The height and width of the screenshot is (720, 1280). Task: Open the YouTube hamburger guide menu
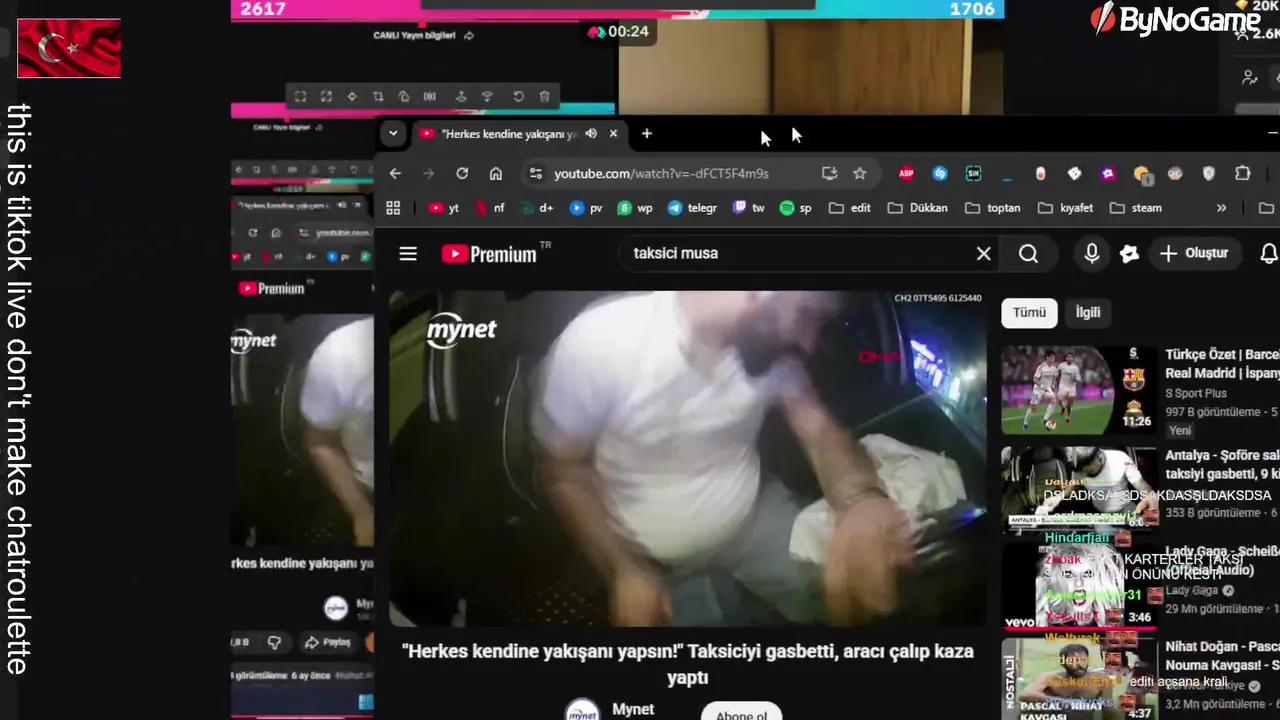pyautogui.click(x=408, y=254)
